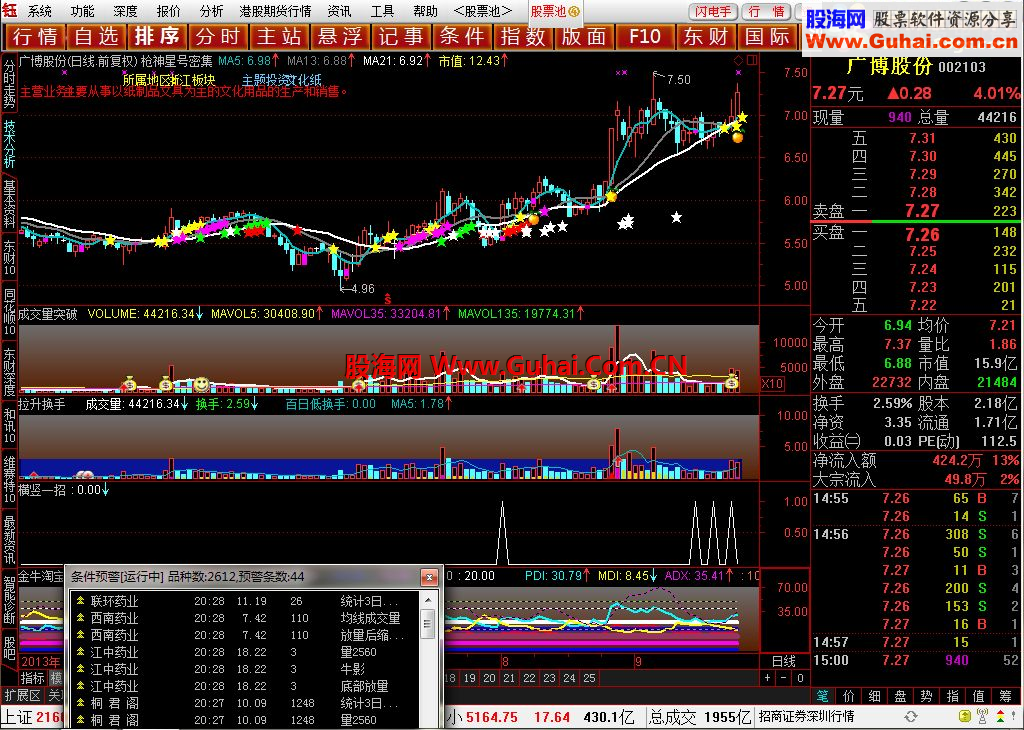The height and width of the screenshot is (730, 1024).
Task: Click the 指数 toolbar button
Action: pyautogui.click(x=524, y=37)
